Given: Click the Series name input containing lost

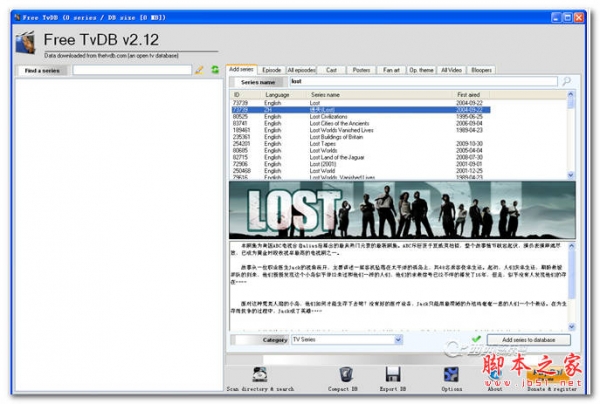Looking at the screenshot, I should (x=423, y=81).
